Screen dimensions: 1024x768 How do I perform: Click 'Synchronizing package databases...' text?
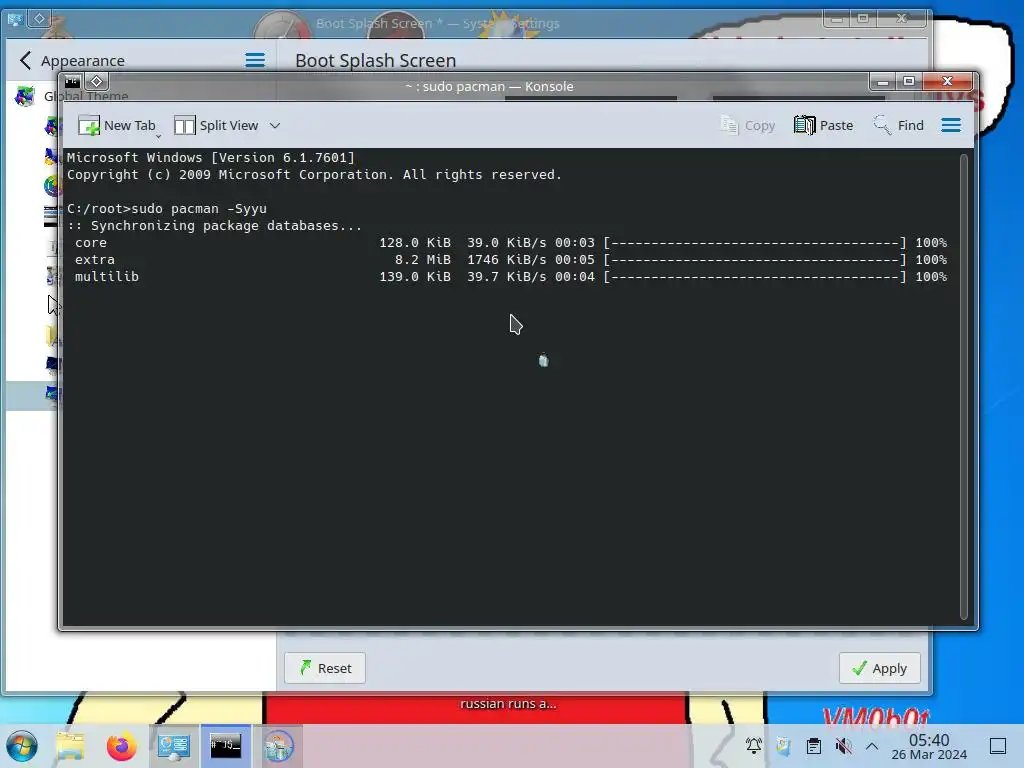[x=226, y=226]
